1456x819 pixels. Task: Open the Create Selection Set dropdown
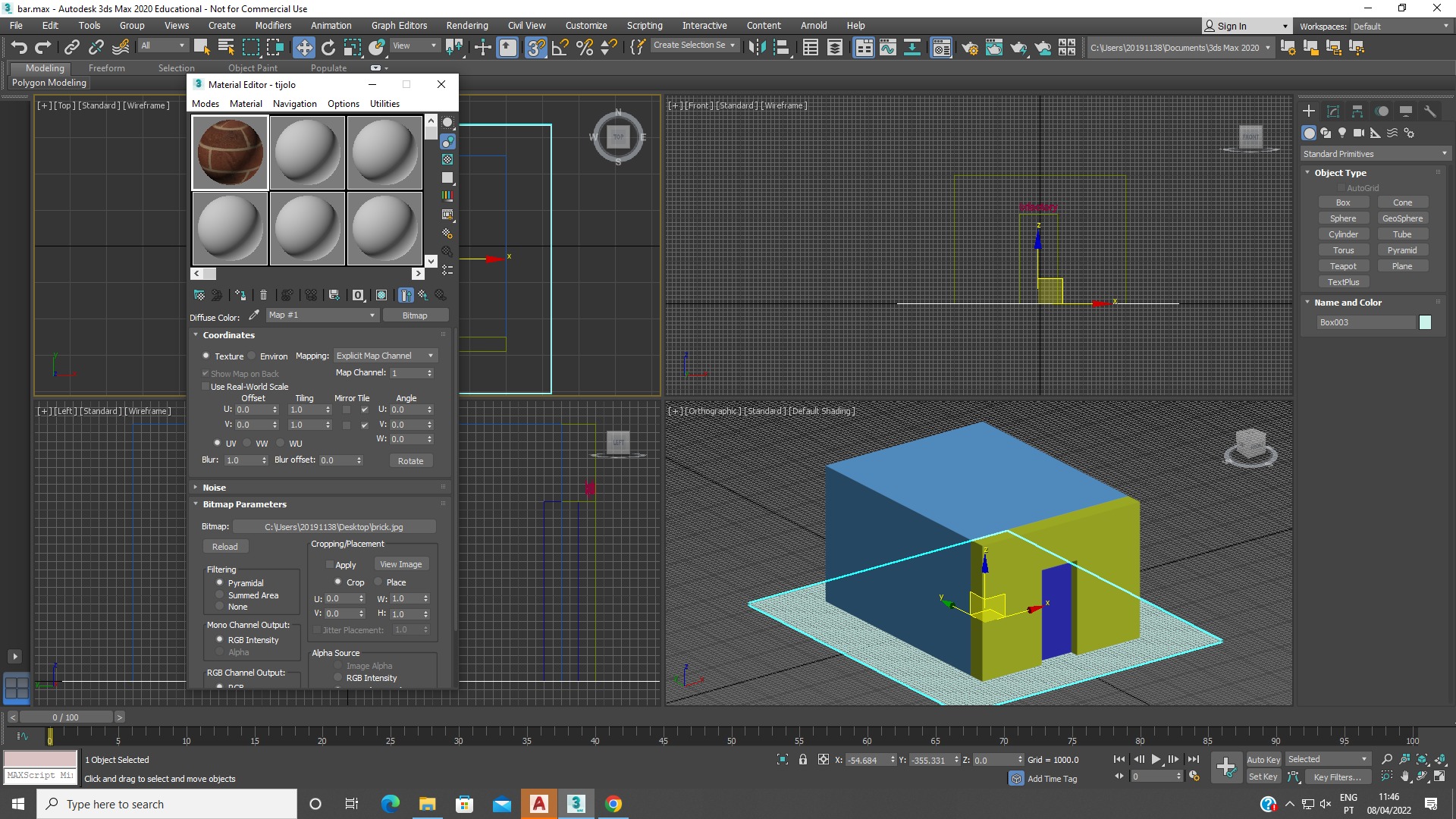click(694, 45)
